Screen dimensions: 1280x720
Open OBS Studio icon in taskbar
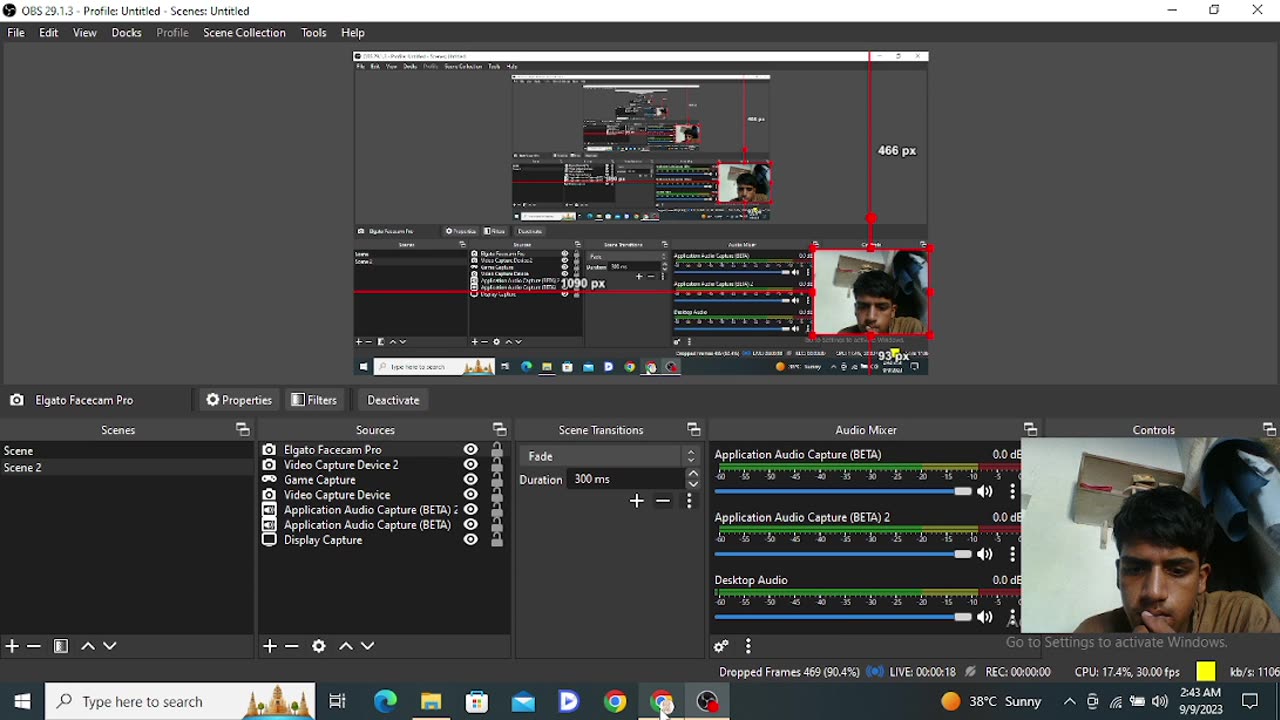[708, 702]
